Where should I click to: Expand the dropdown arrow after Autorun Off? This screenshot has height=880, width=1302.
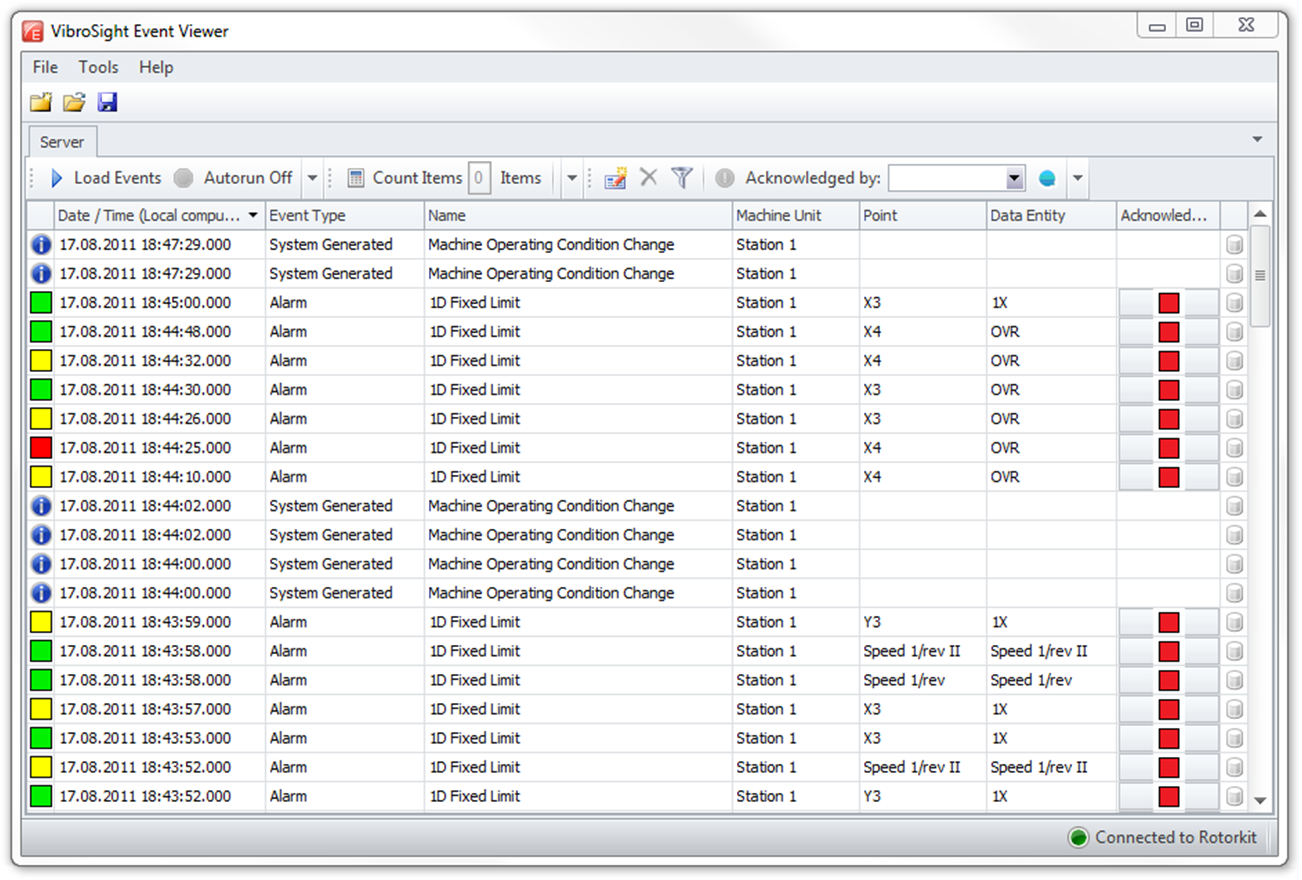pos(312,178)
